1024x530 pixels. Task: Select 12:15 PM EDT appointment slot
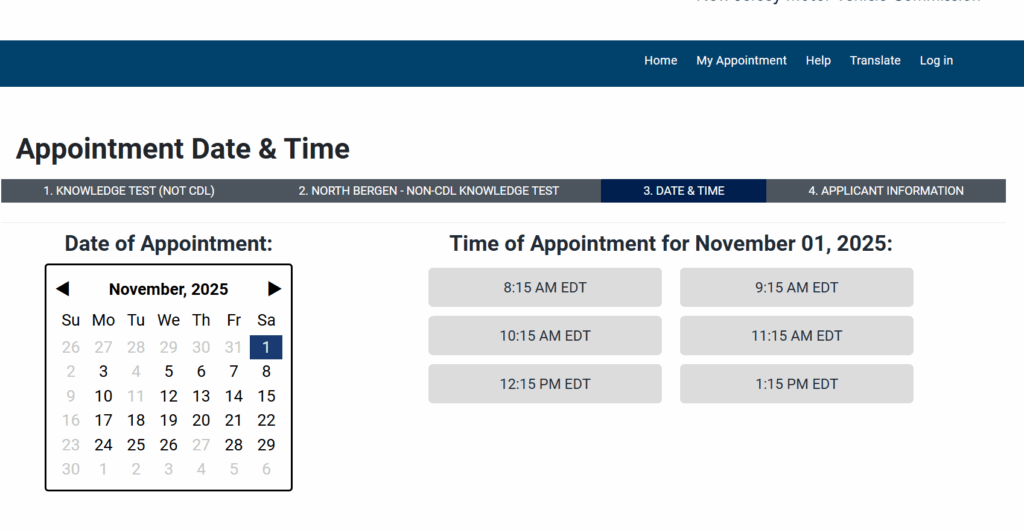click(x=545, y=384)
